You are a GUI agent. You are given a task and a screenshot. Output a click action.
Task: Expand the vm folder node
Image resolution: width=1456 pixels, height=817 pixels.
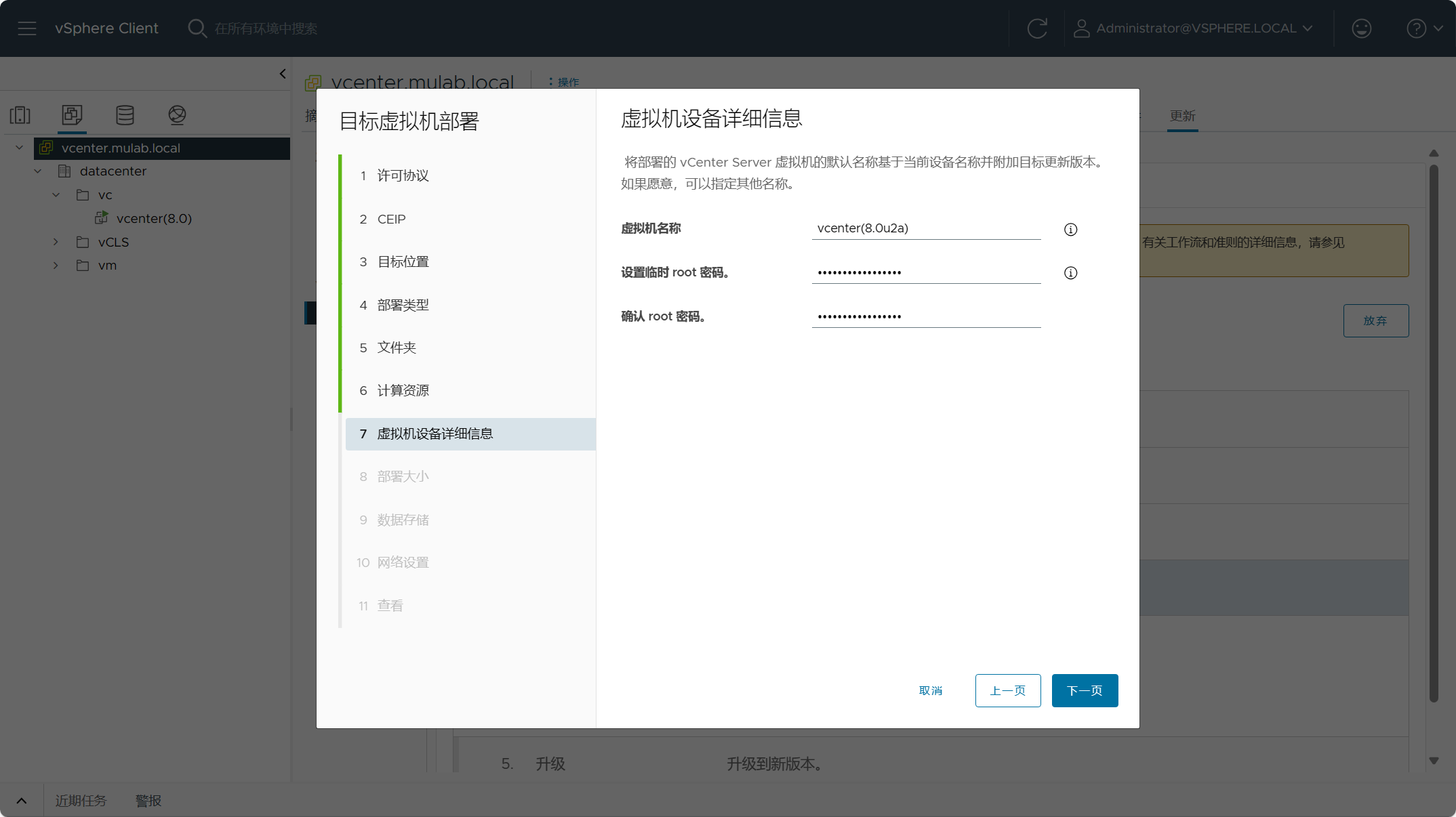(x=56, y=266)
